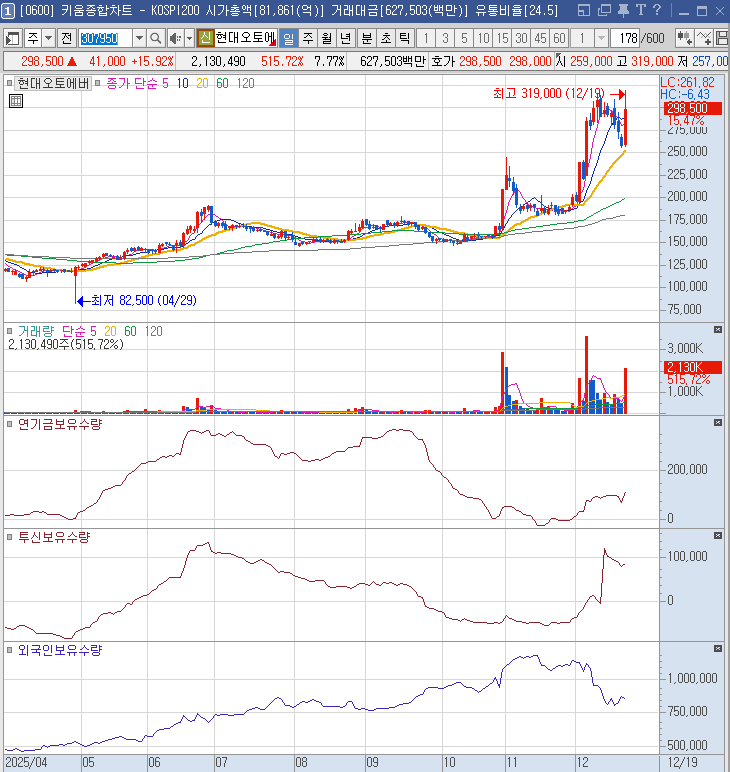Open the stock code dropdown arrow
This screenshot has height=772, width=730.
click(139, 38)
